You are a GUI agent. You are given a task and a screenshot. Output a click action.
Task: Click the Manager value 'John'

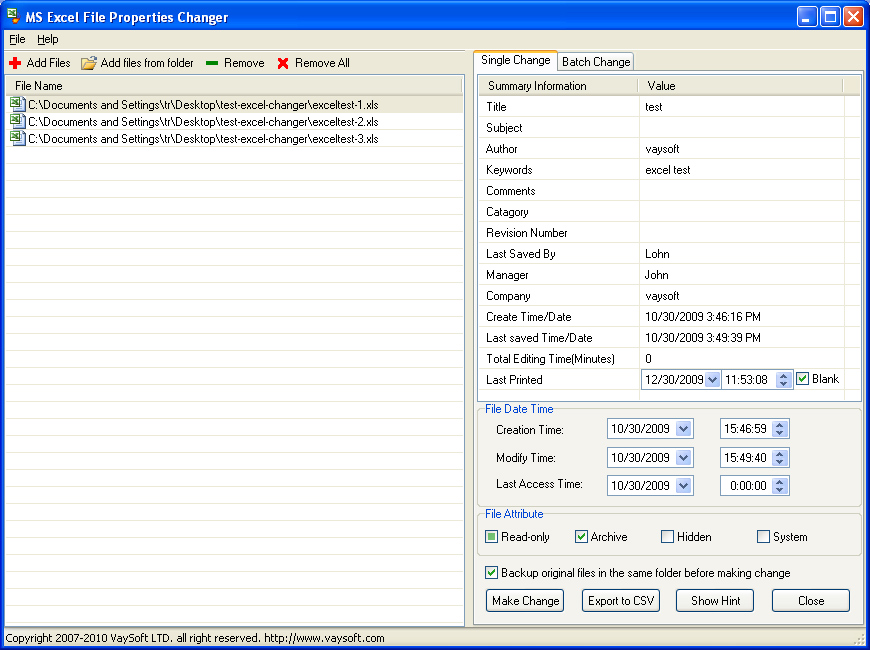pos(656,275)
